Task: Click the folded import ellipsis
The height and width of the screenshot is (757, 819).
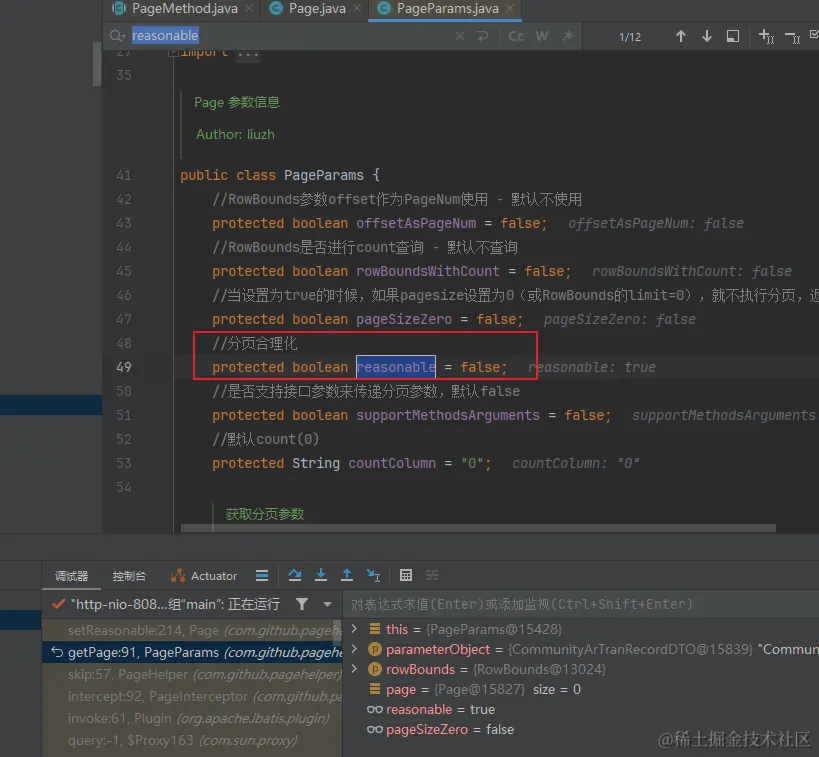Action: [x=247, y=54]
